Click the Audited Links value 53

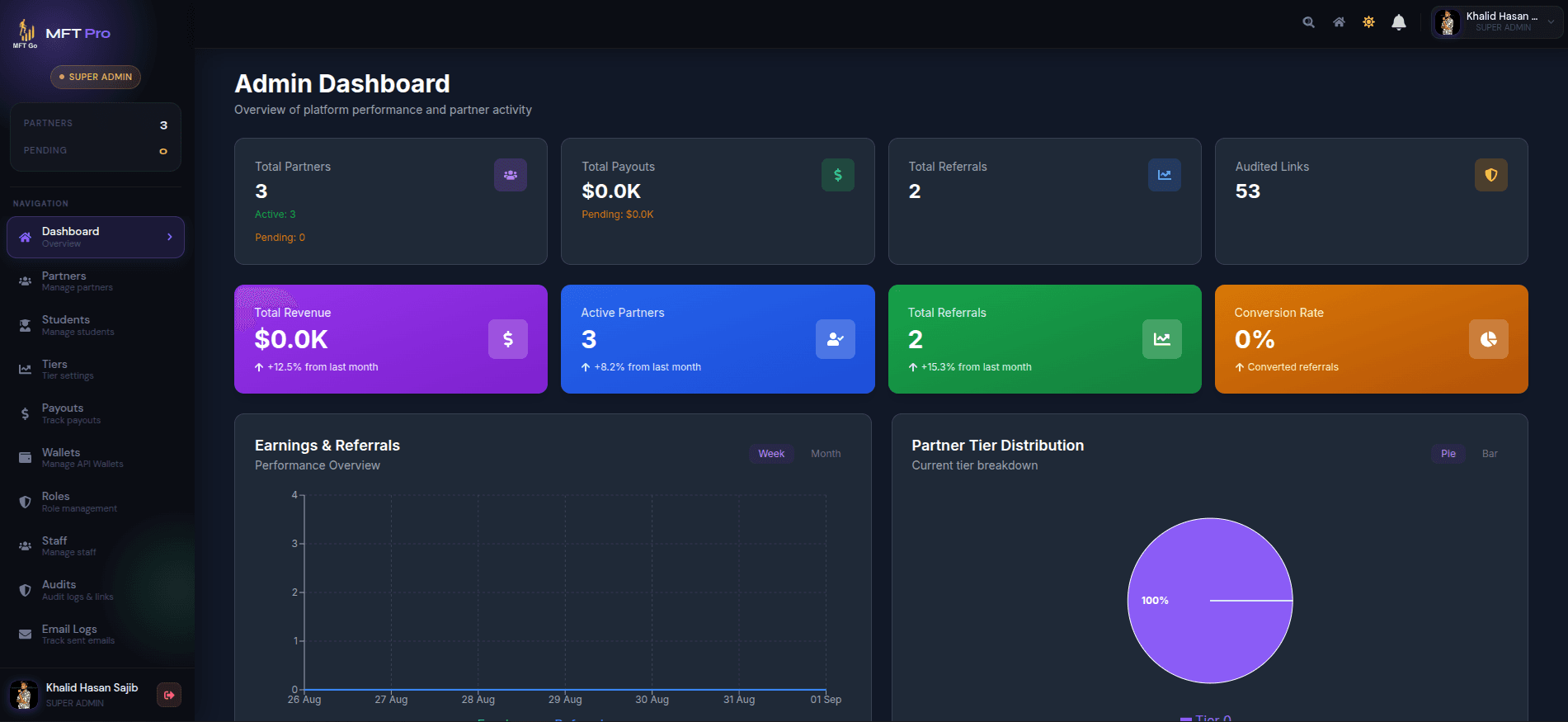(1248, 191)
